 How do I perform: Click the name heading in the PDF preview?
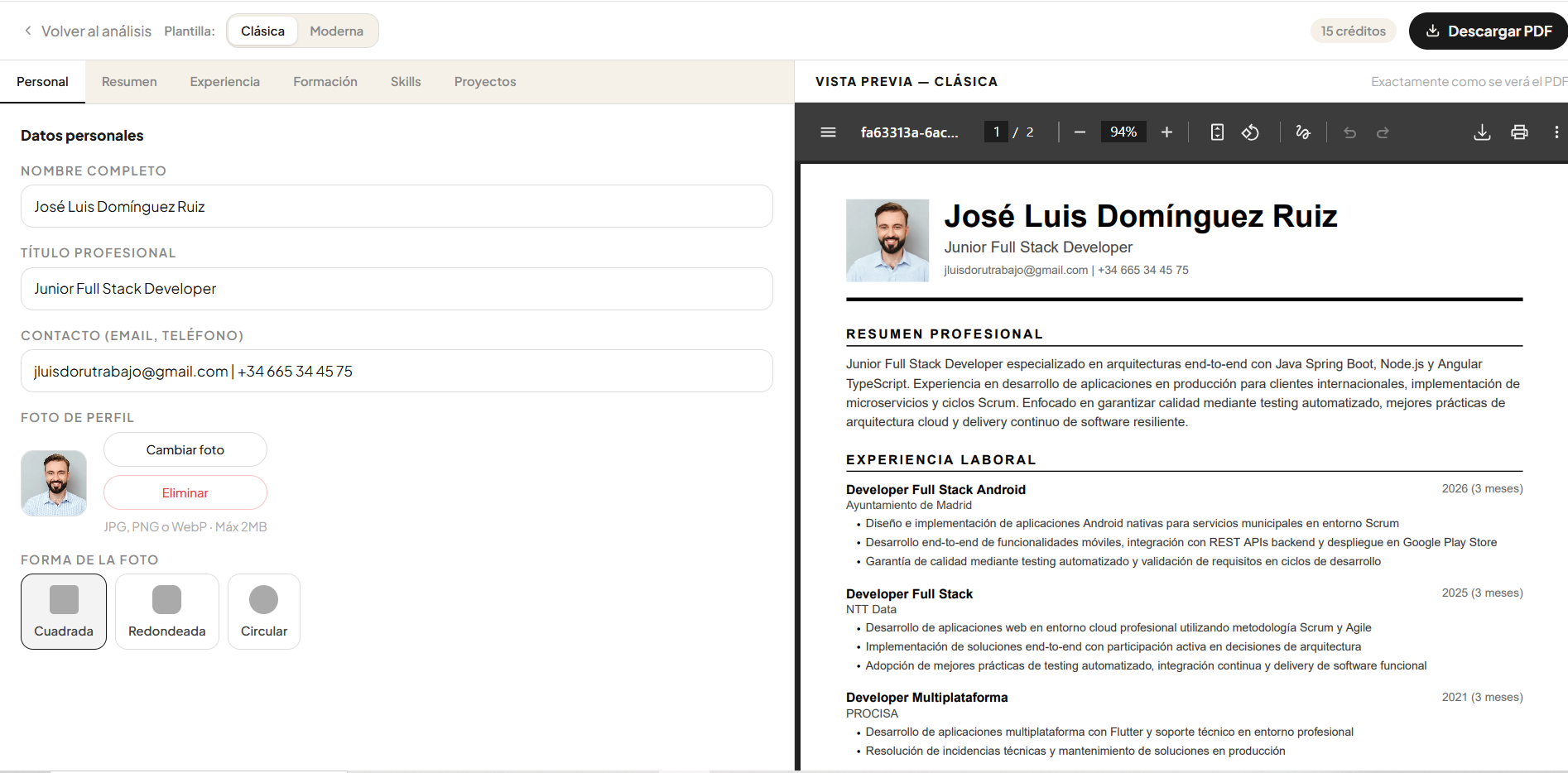[x=1141, y=216]
